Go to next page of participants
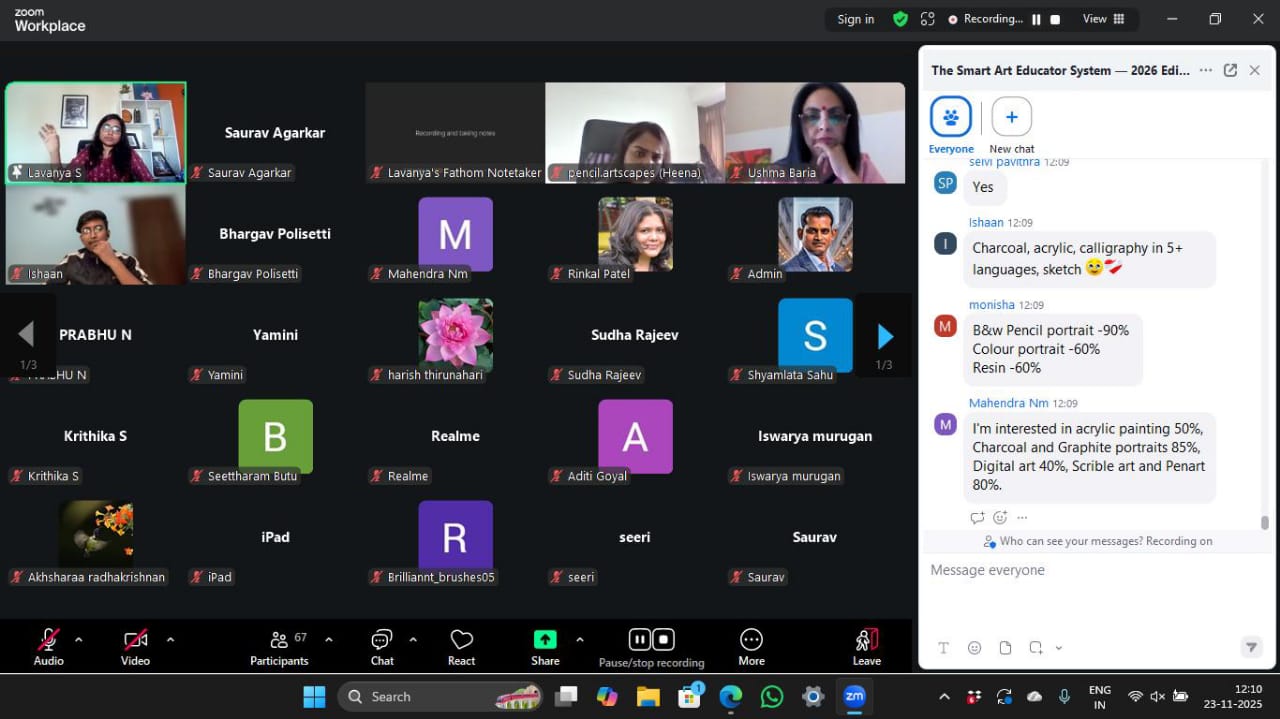The width and height of the screenshot is (1280, 719). pos(885,336)
